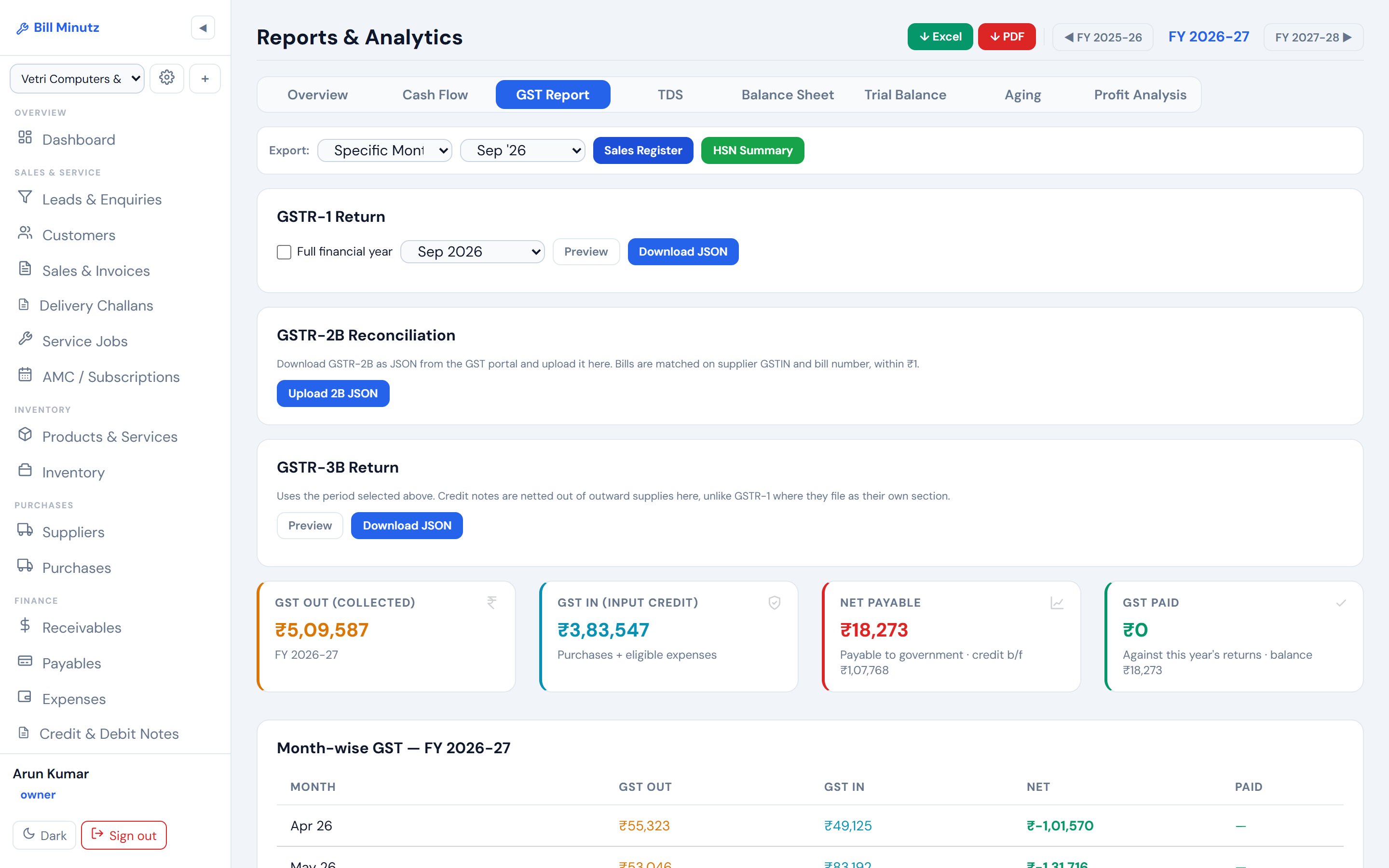The width and height of the screenshot is (1389, 868).
Task: Click the shield icon on GST In card
Action: point(774,602)
